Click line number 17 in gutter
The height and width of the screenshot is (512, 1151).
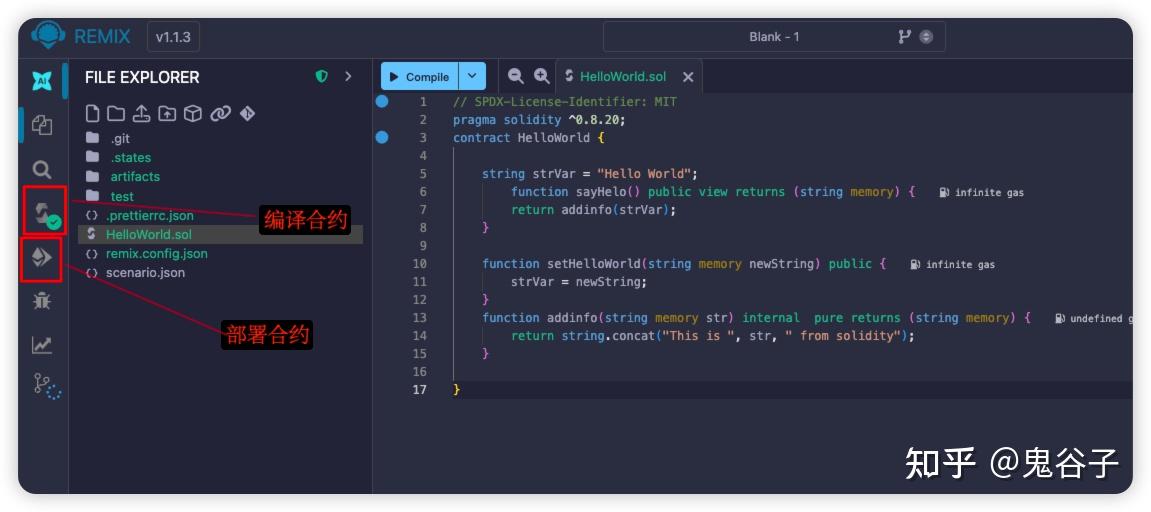419,389
